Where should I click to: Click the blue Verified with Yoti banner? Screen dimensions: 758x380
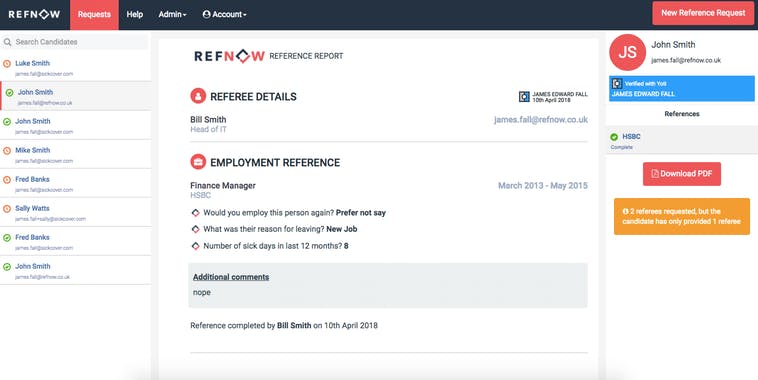point(682,88)
